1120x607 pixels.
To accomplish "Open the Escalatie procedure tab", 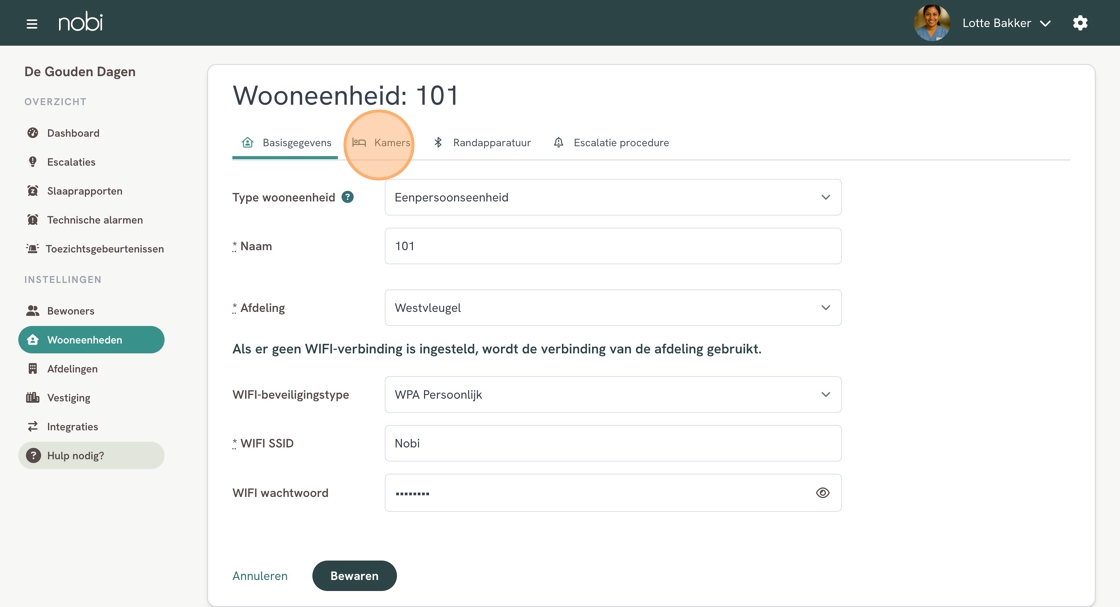I will point(611,143).
